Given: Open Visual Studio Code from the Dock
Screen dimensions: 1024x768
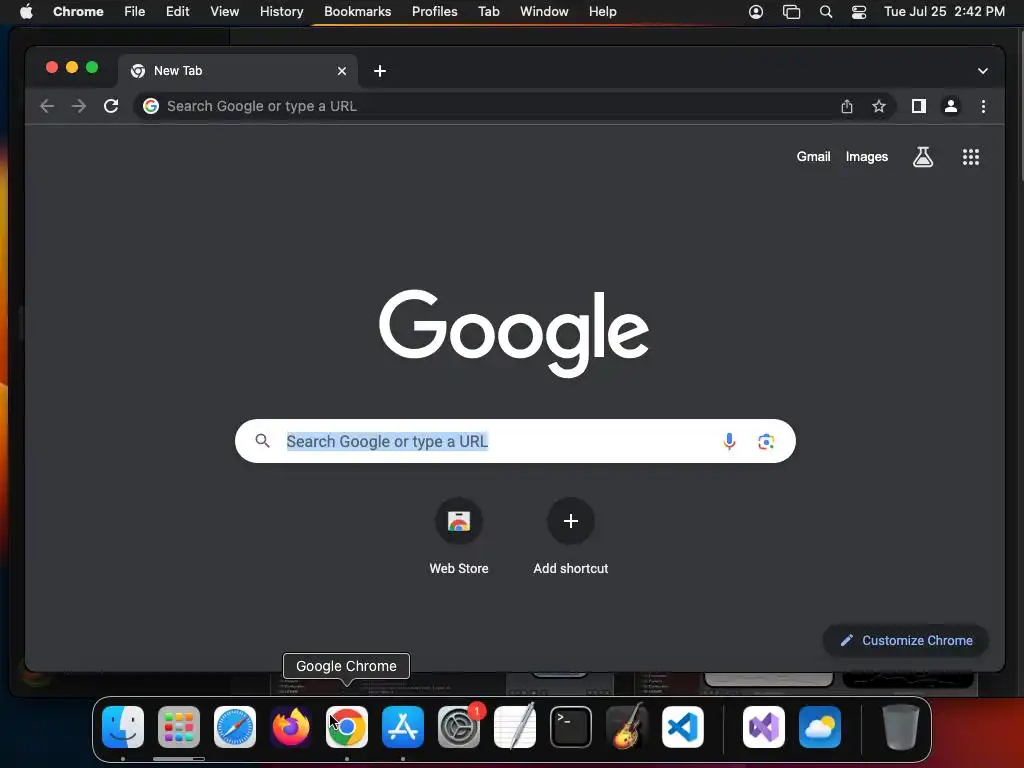Looking at the screenshot, I should [x=683, y=727].
